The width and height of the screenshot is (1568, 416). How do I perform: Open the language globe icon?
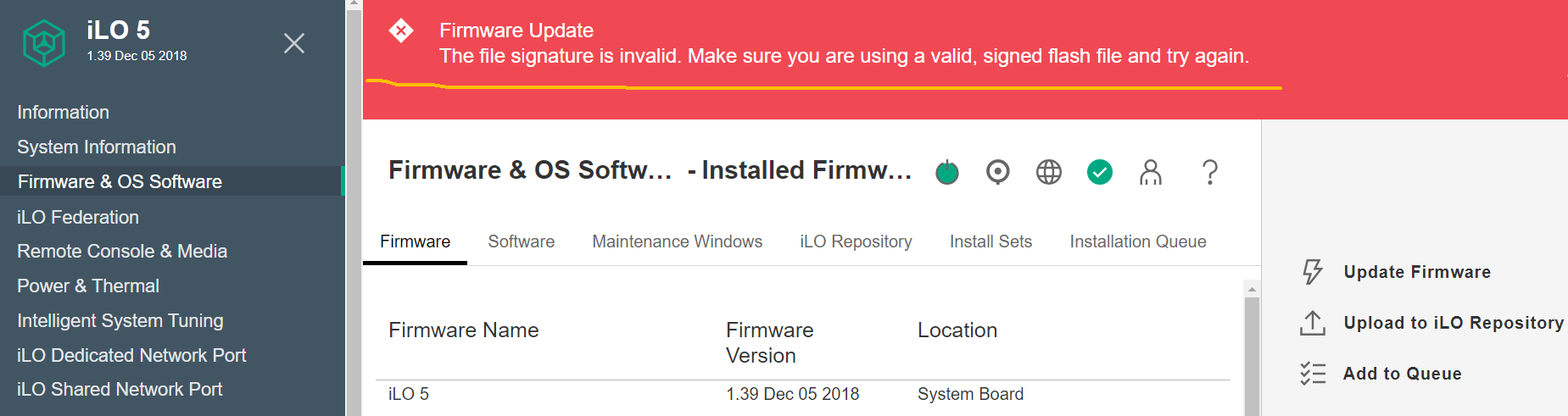[x=1049, y=173]
